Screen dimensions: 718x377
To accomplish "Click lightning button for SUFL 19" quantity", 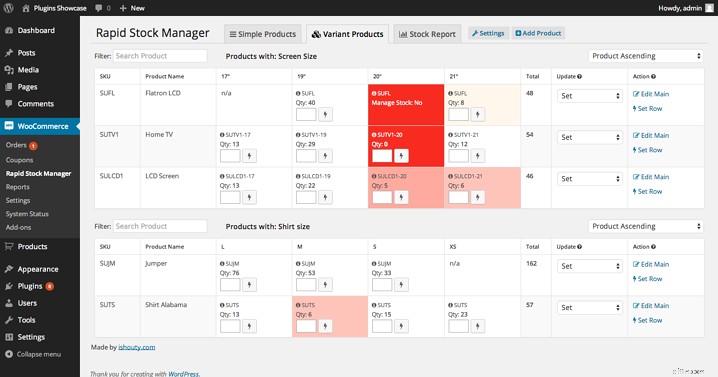I will (x=325, y=114).
